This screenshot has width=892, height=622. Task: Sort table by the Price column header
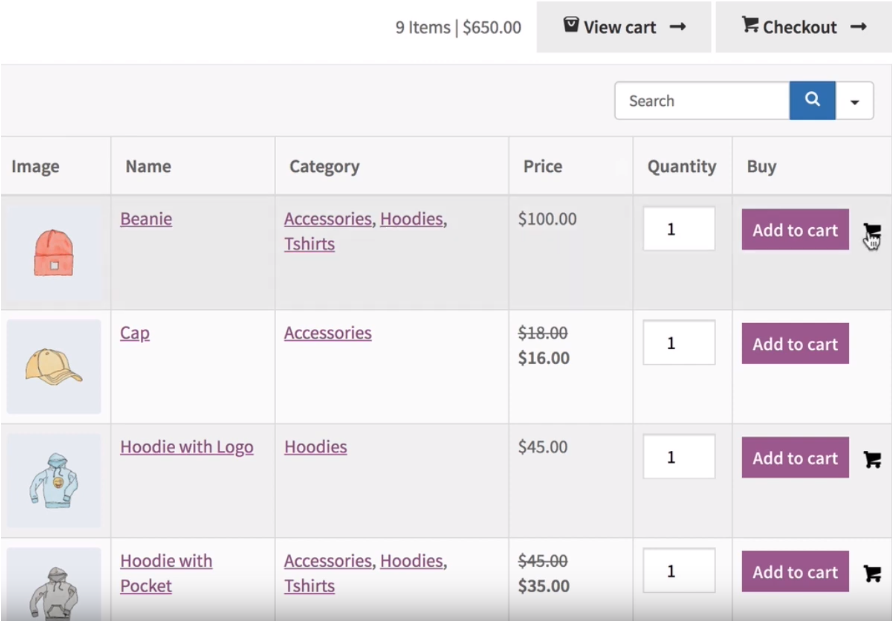(543, 166)
